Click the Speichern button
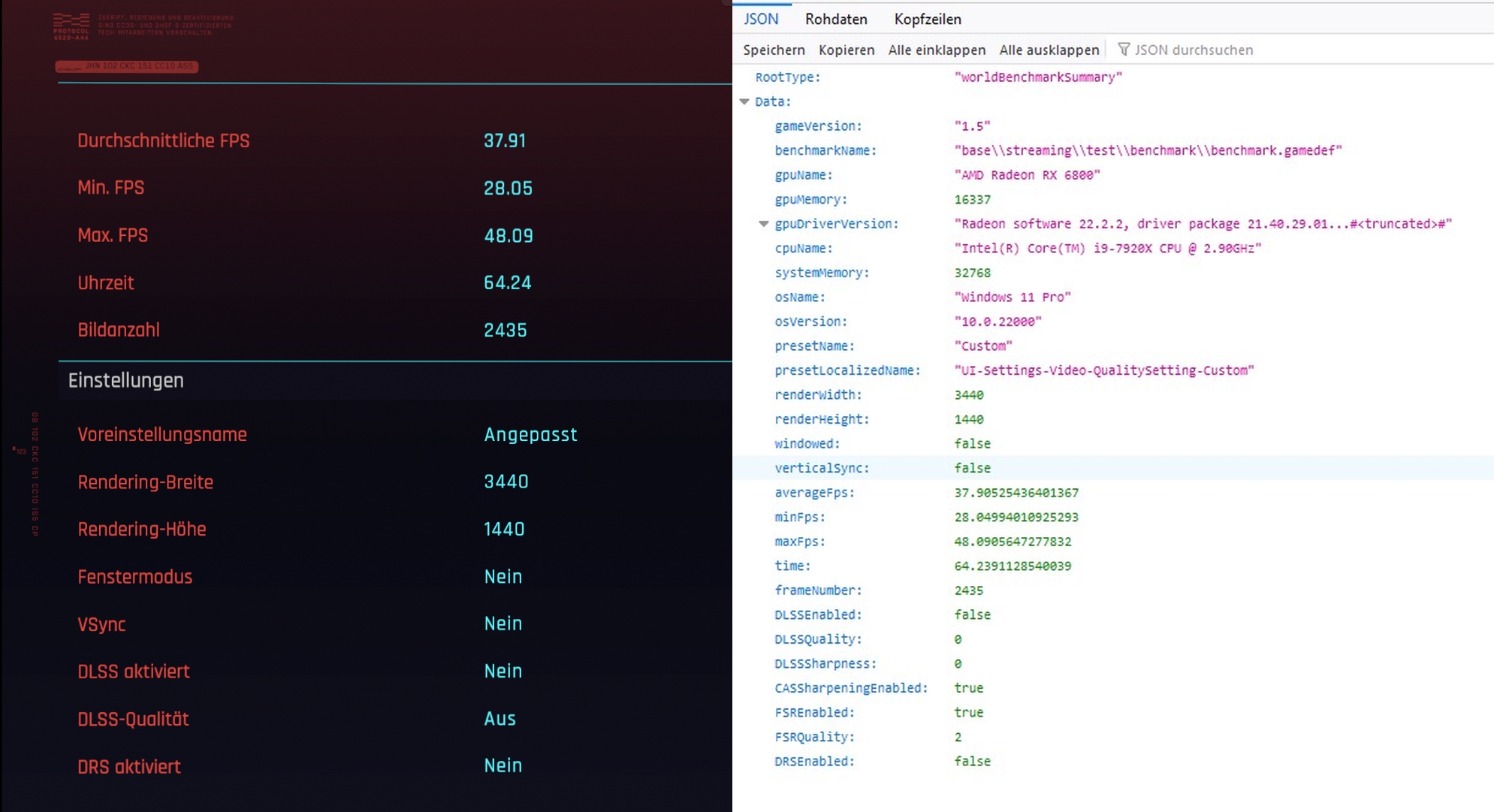This screenshot has width=1494, height=812. pos(774,50)
